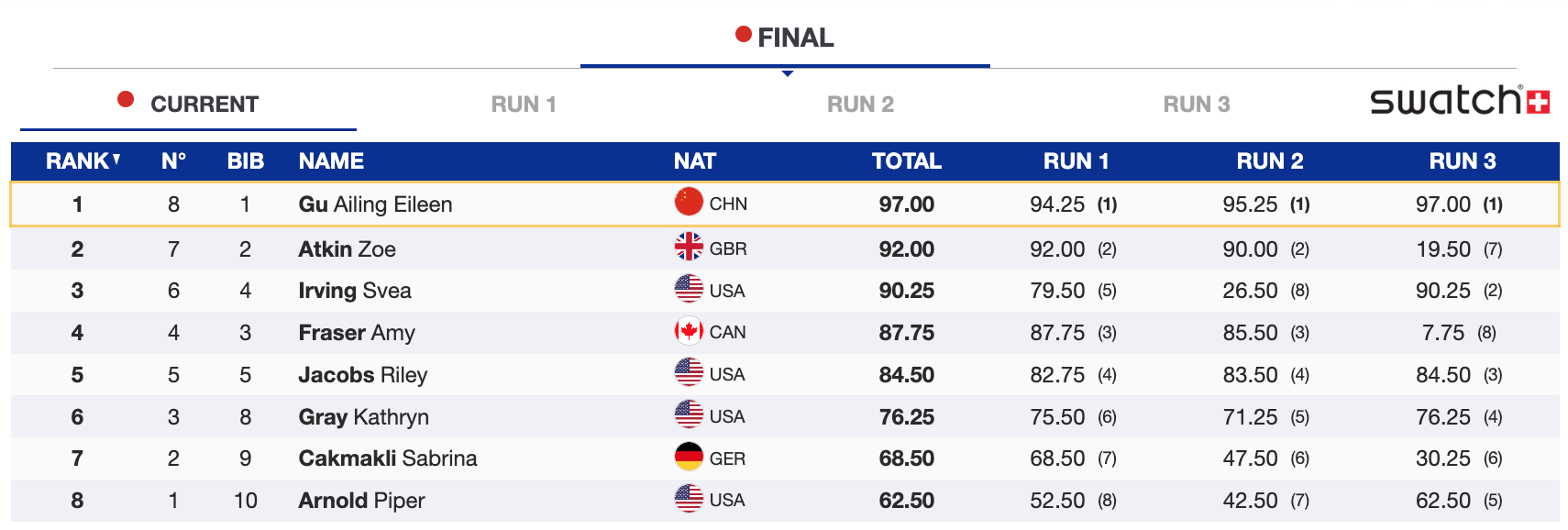Click the Germany flag icon
Viewport: 1568px width, 530px height.
[689, 457]
